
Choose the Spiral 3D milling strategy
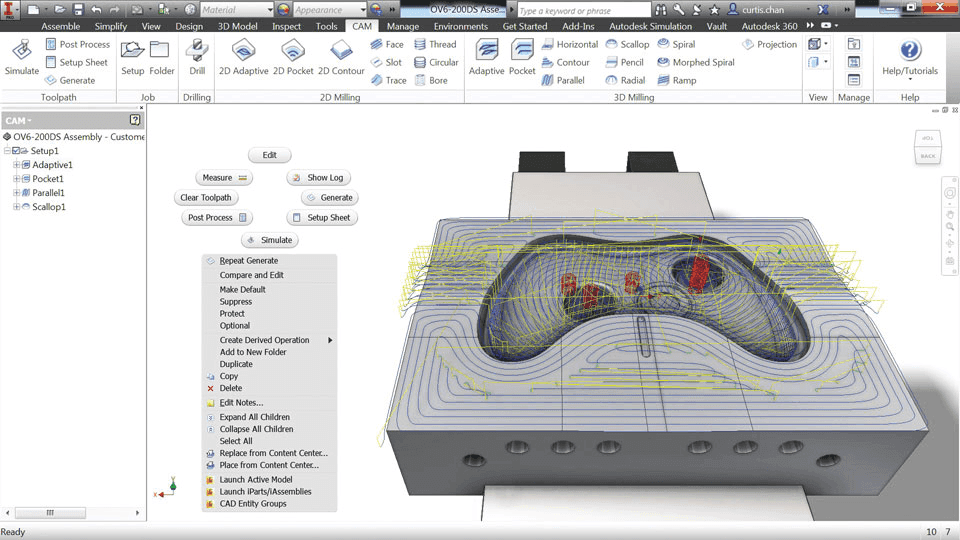676,44
